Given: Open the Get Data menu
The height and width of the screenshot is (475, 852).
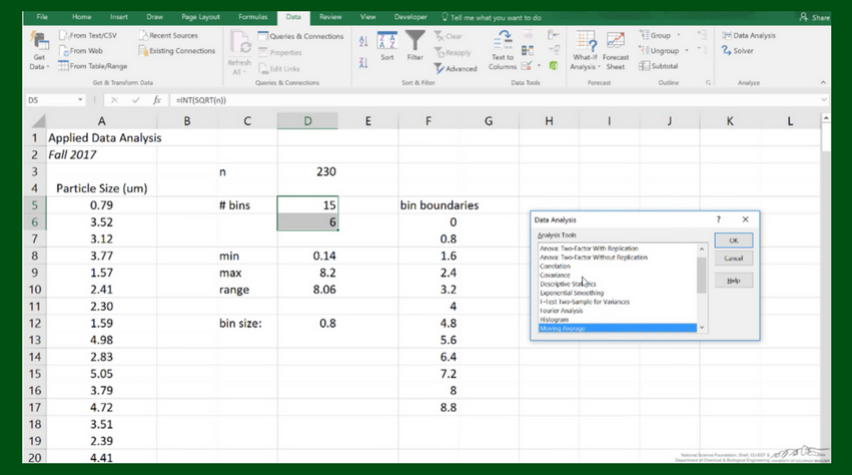Looking at the screenshot, I should click(39, 51).
